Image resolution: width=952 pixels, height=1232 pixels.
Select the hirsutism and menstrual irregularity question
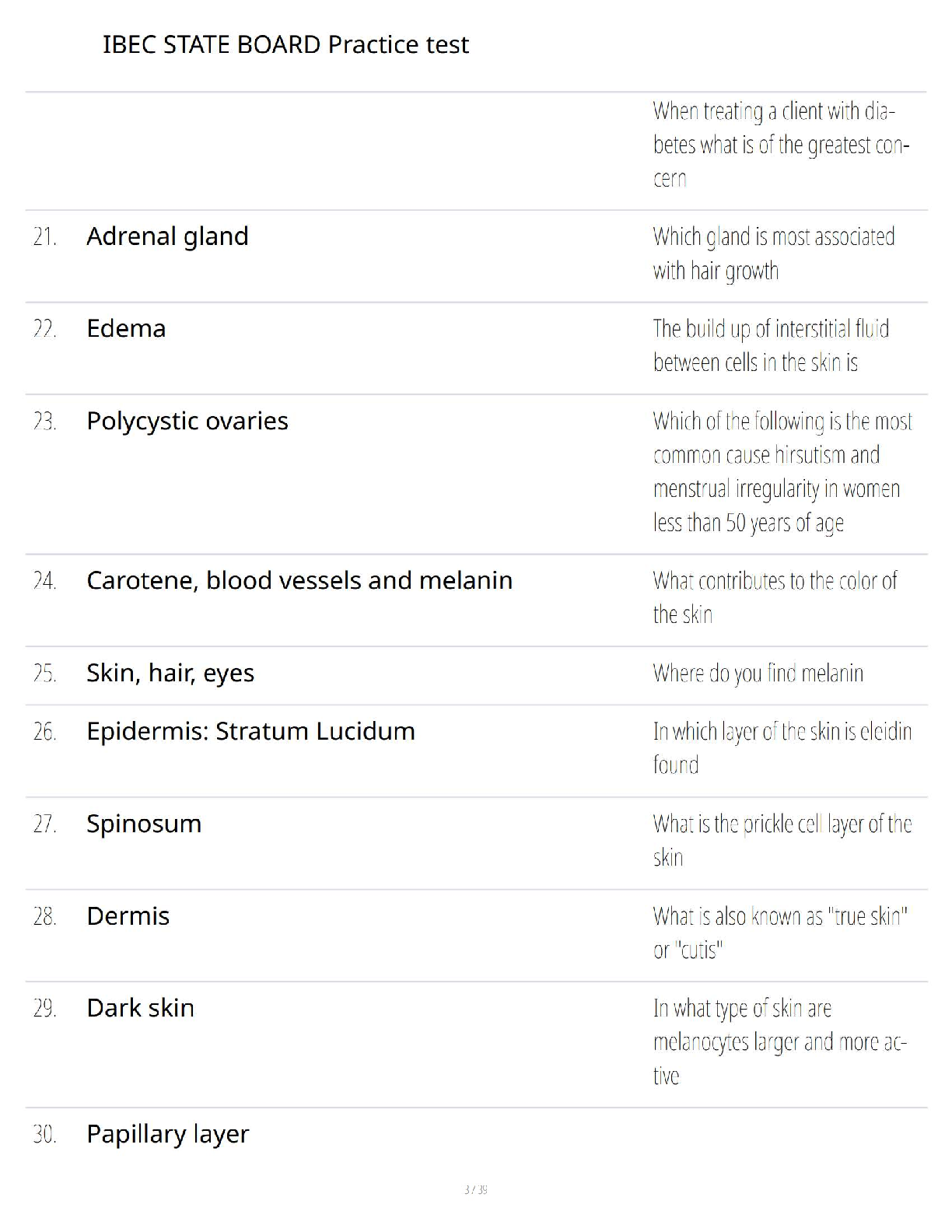point(782,471)
